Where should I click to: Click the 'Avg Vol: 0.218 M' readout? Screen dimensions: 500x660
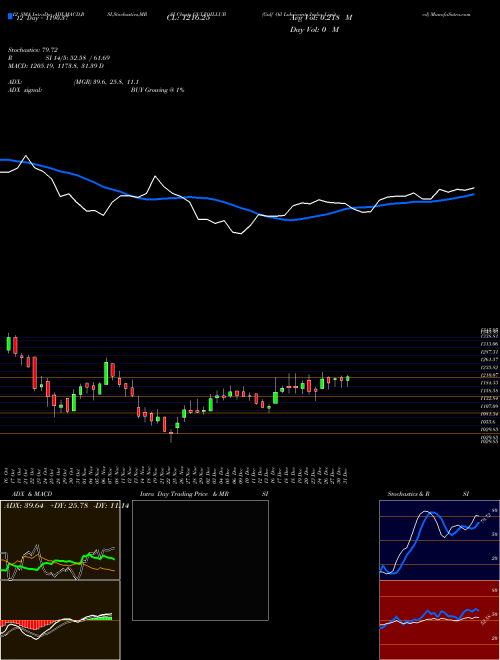coord(320,18)
